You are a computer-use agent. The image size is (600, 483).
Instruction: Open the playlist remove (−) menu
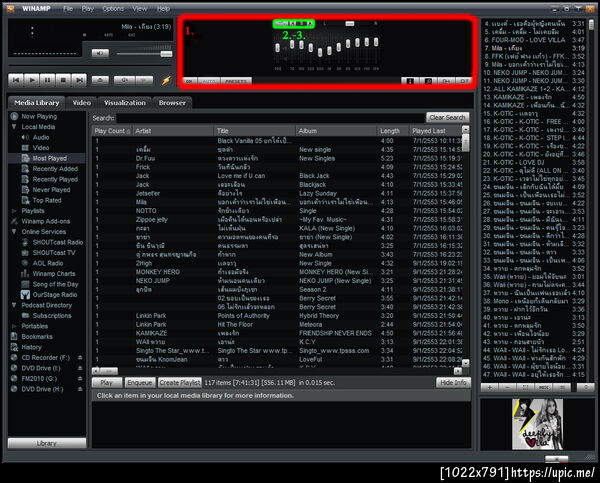508,387
